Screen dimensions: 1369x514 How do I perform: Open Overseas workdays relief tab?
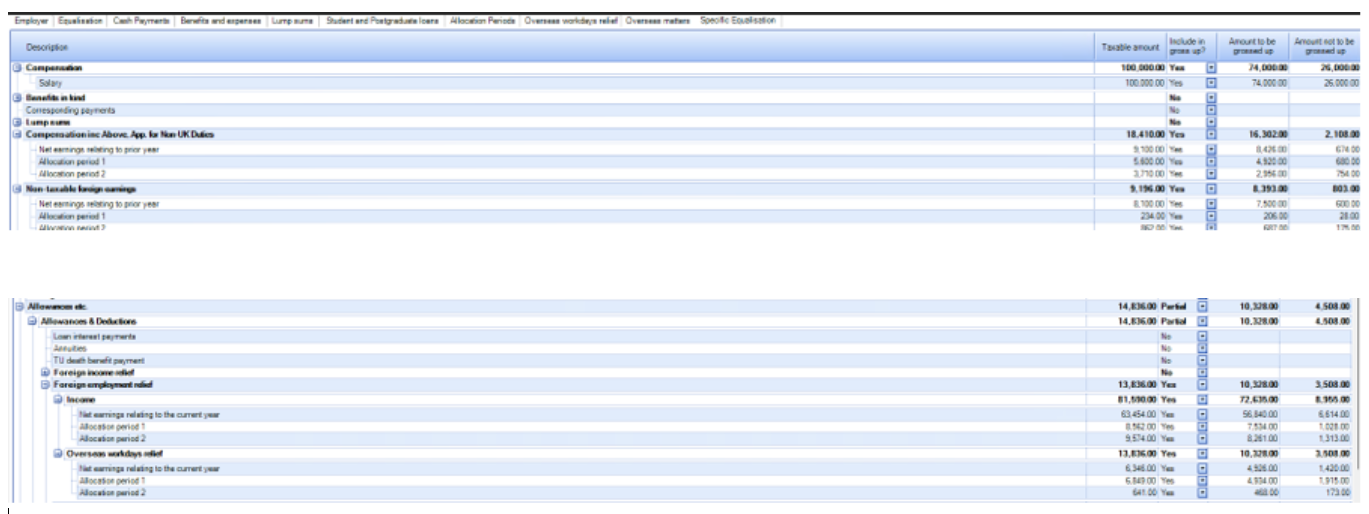coord(571,20)
